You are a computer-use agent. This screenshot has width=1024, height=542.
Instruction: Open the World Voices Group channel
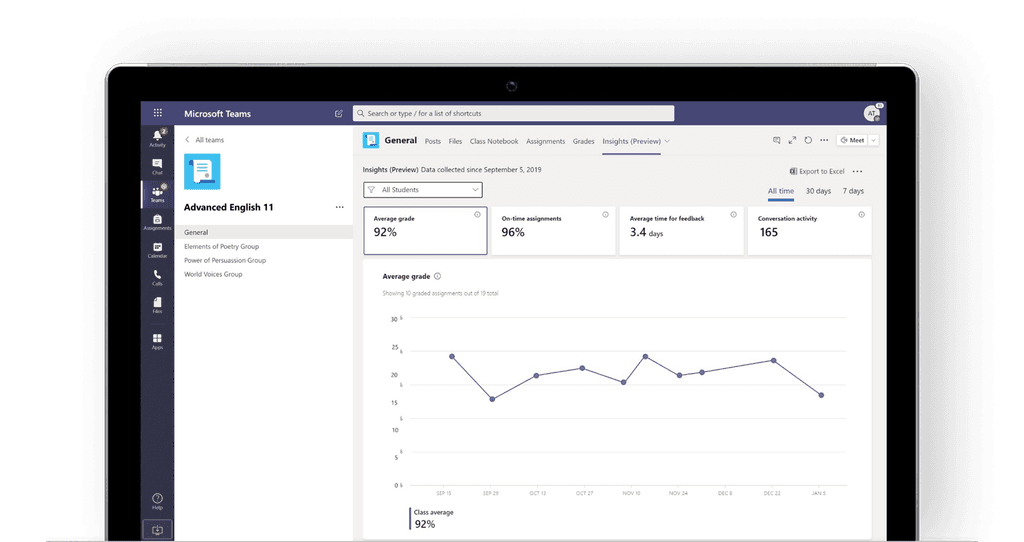[x=213, y=274]
